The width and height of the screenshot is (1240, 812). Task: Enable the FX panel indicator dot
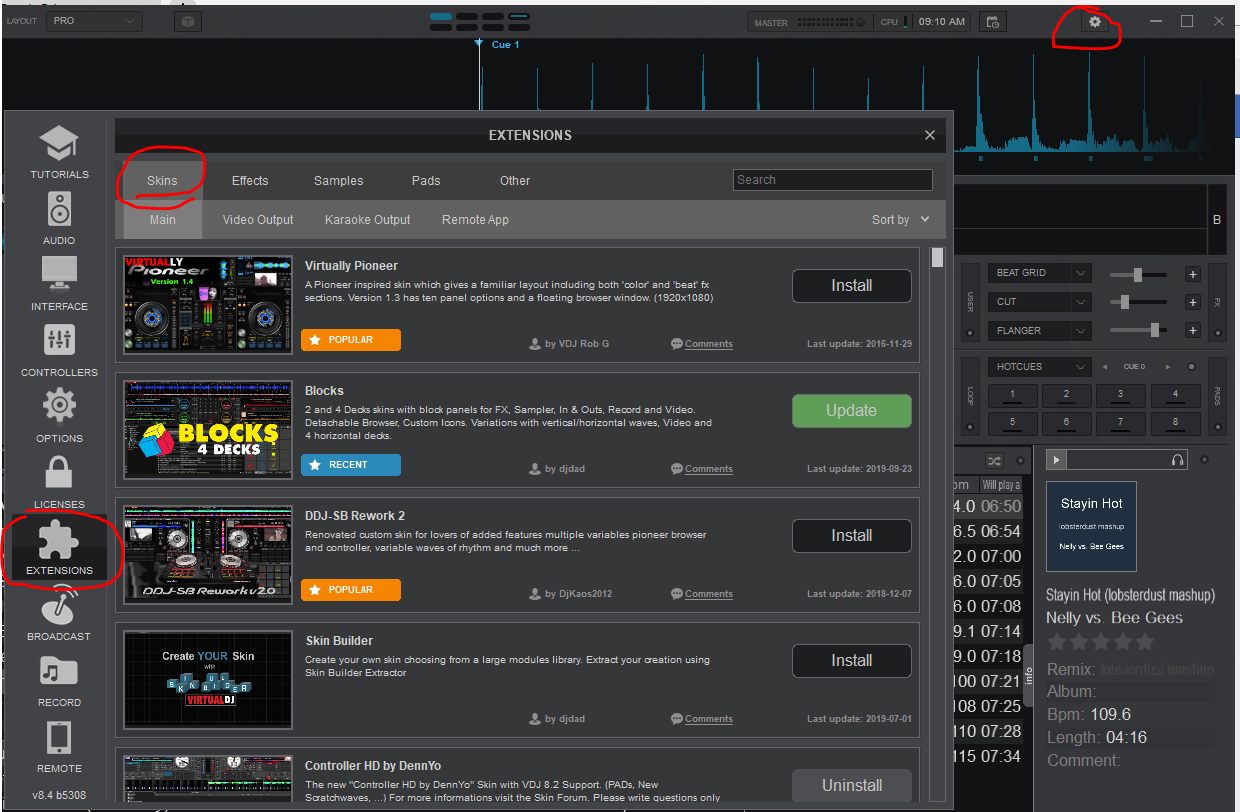tap(1217, 334)
